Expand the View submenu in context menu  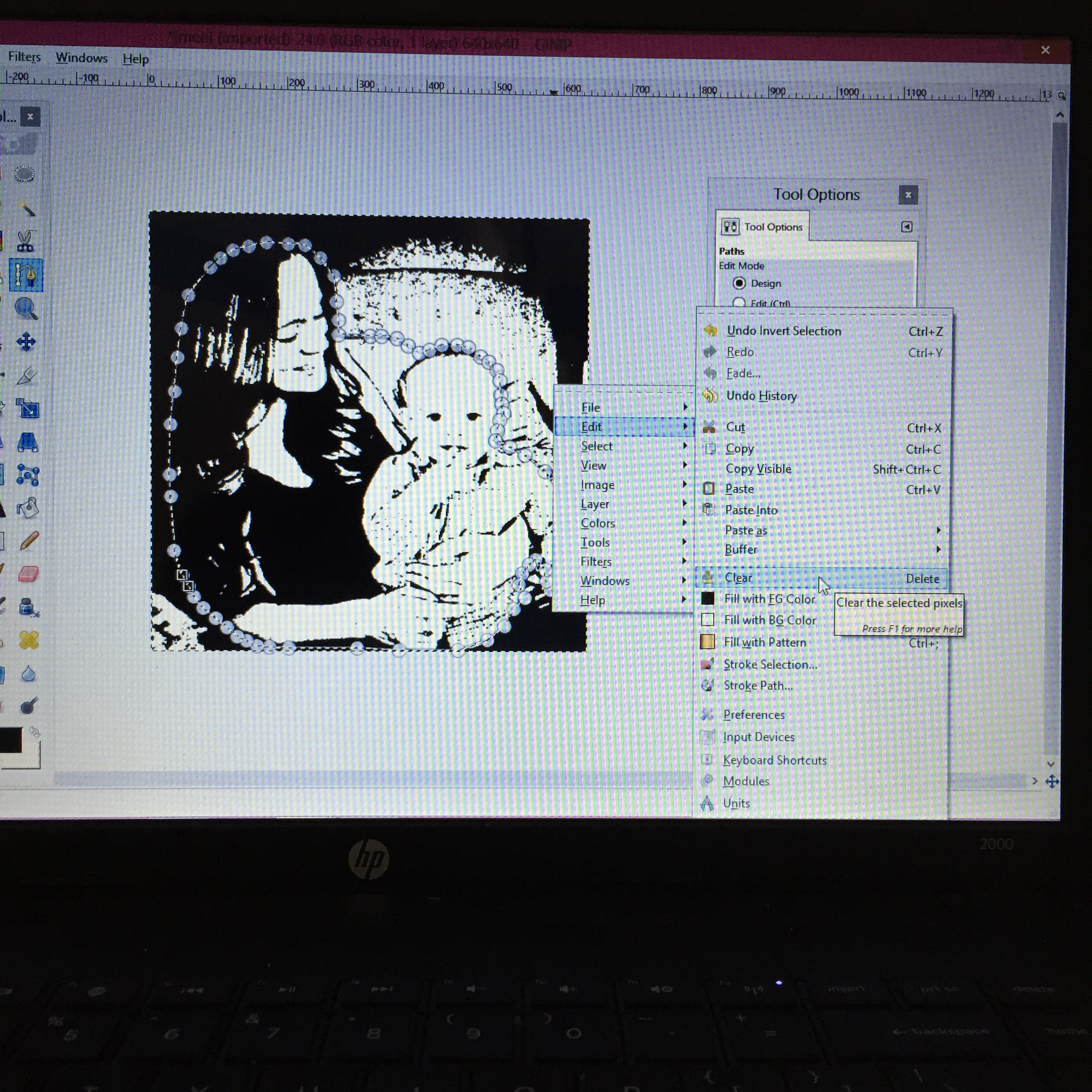[624, 465]
